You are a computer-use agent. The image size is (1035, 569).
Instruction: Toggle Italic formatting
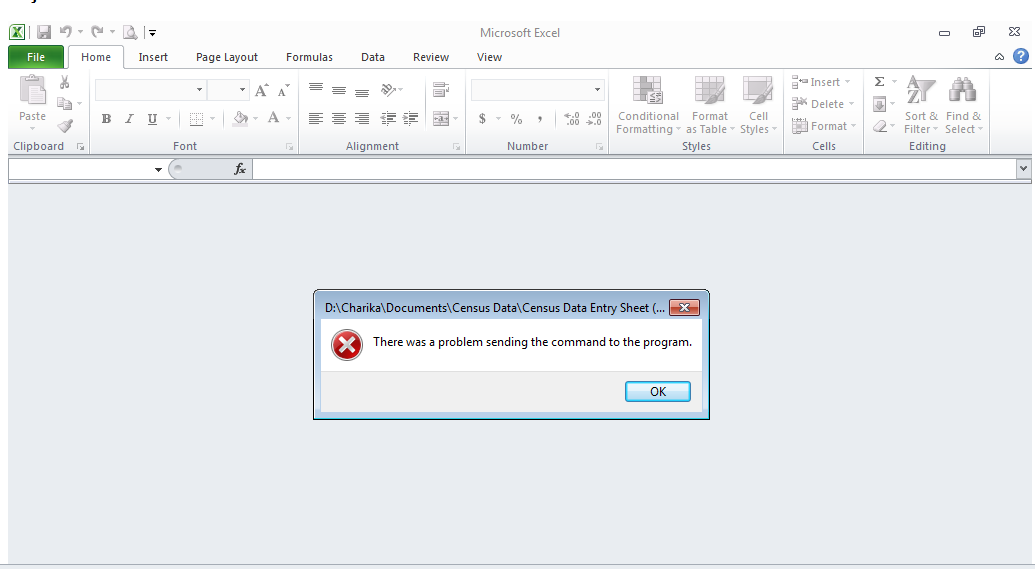click(129, 119)
